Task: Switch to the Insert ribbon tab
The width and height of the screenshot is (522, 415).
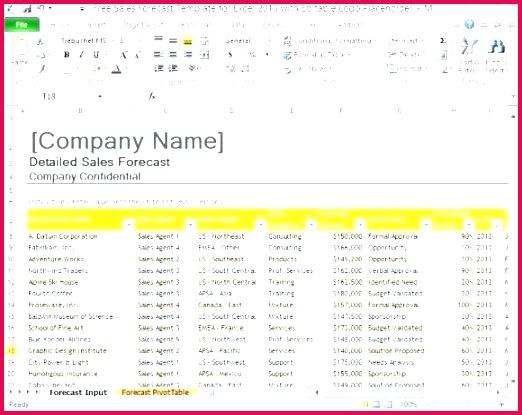Action: (96, 25)
